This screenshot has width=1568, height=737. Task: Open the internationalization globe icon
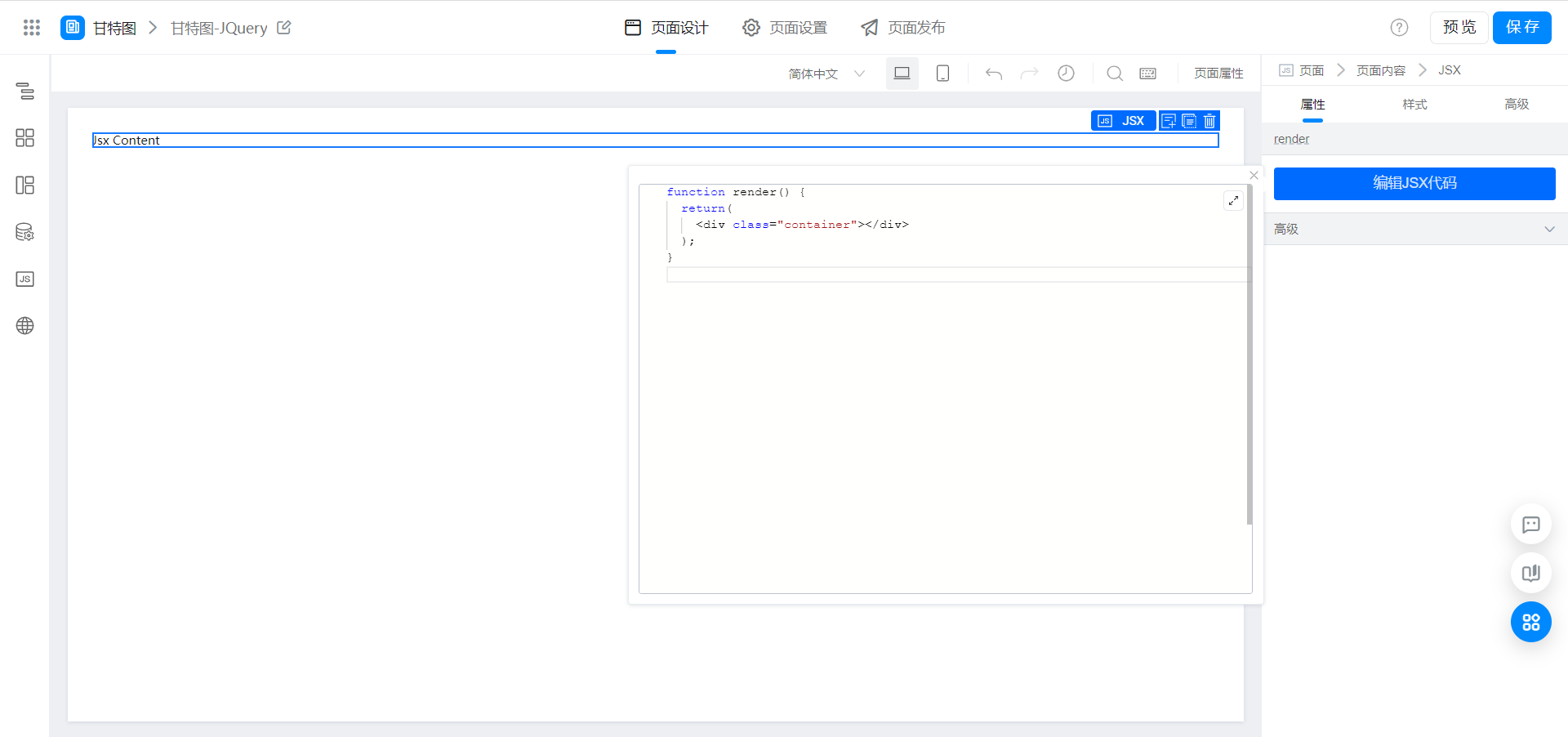(25, 325)
